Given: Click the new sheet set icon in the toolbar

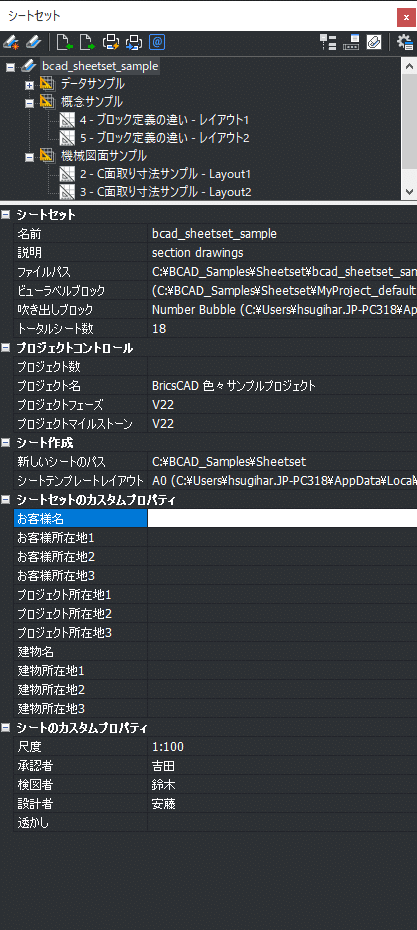Looking at the screenshot, I should 11,42.
